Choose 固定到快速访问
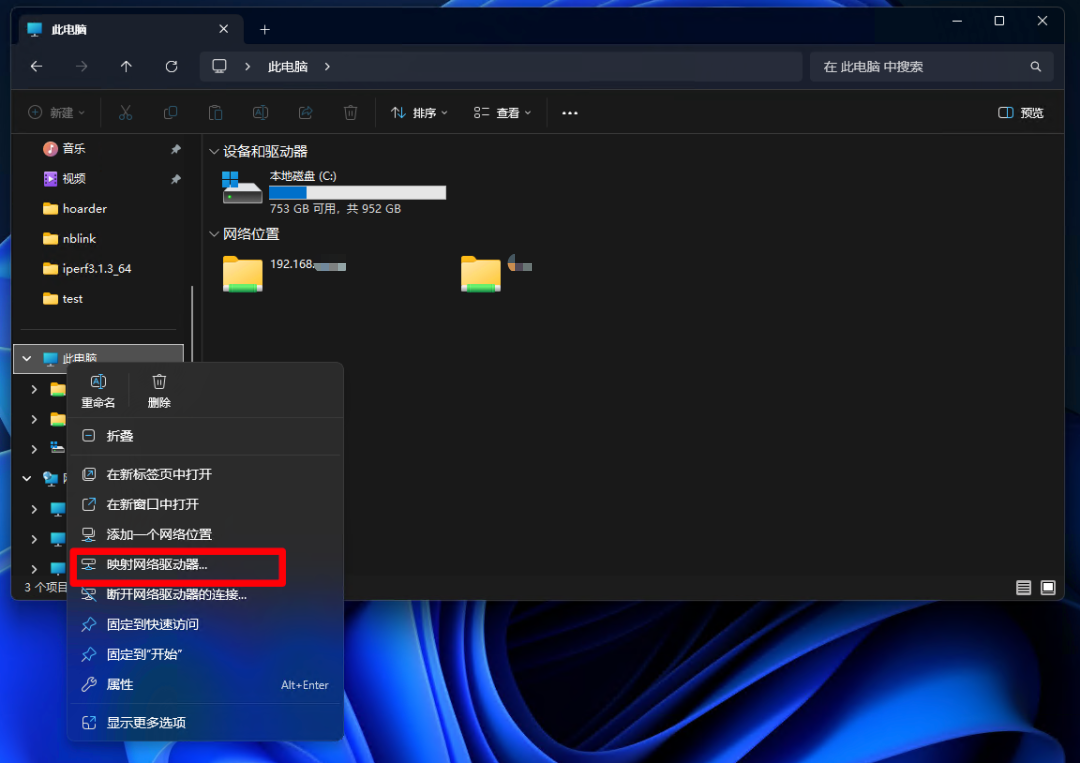Image resolution: width=1080 pixels, height=763 pixels. [205, 625]
